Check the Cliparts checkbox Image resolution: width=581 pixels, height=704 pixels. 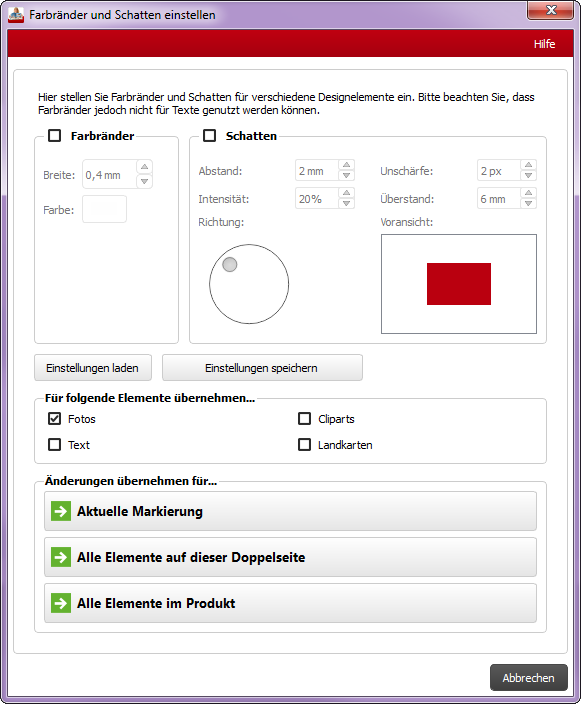point(304,419)
